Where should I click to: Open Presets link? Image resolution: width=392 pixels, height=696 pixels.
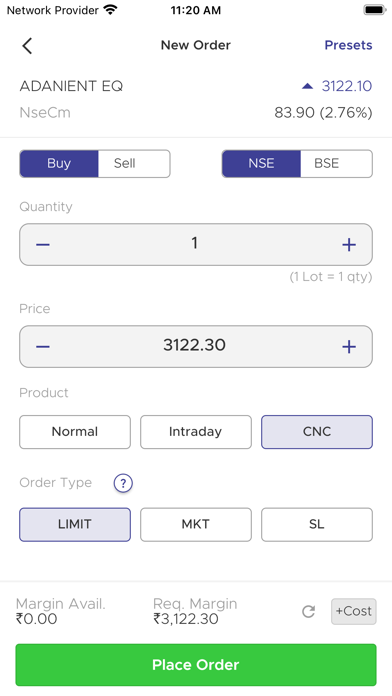[348, 45]
